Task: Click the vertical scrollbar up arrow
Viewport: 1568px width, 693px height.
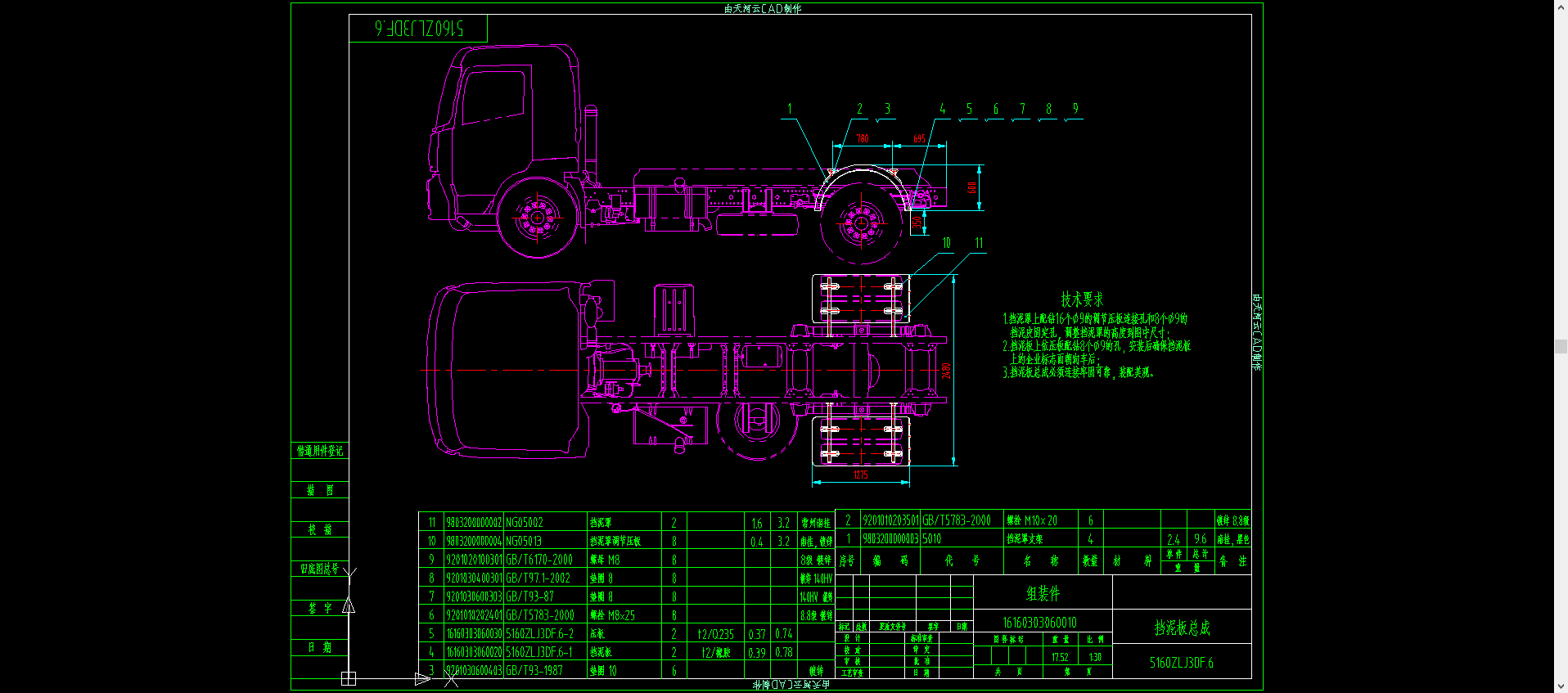Action: (1561, 7)
